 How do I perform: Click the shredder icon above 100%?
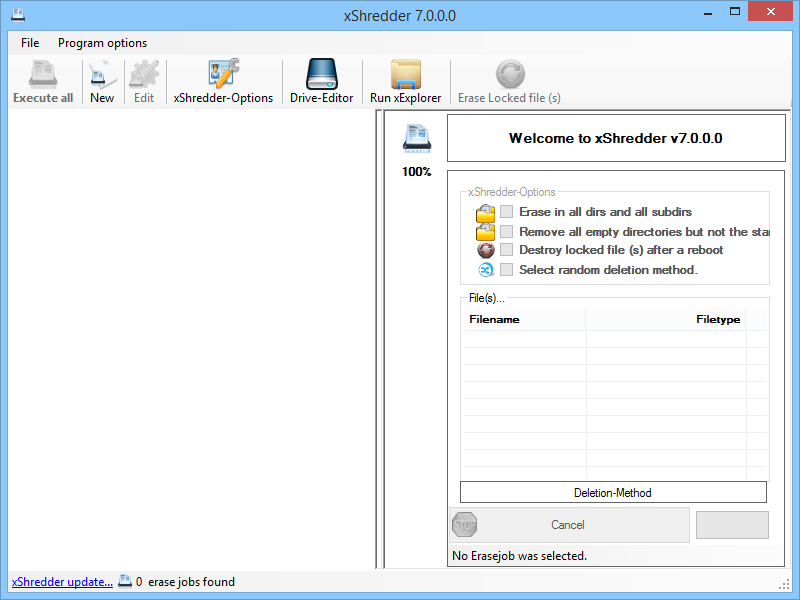(417, 138)
